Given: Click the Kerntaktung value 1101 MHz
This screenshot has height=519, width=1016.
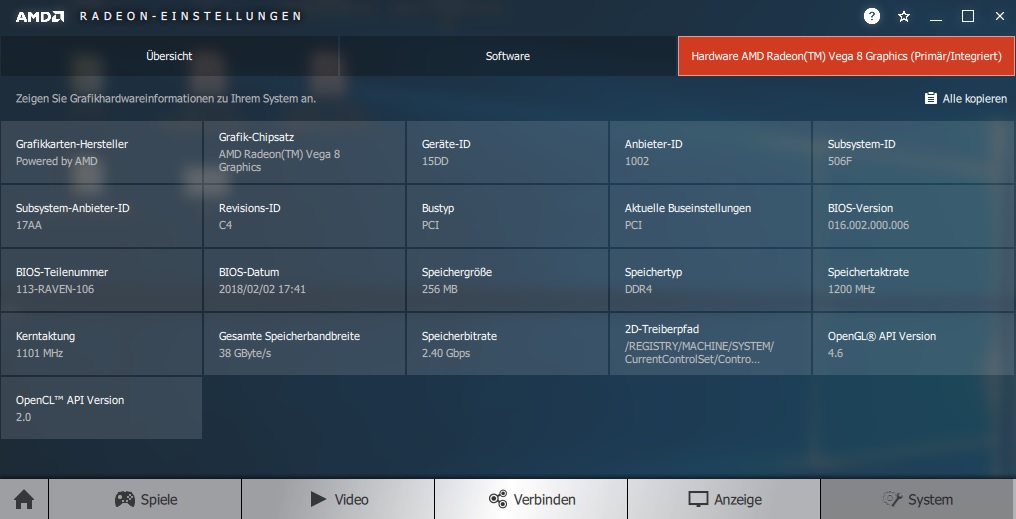Looking at the screenshot, I should 40,354.
